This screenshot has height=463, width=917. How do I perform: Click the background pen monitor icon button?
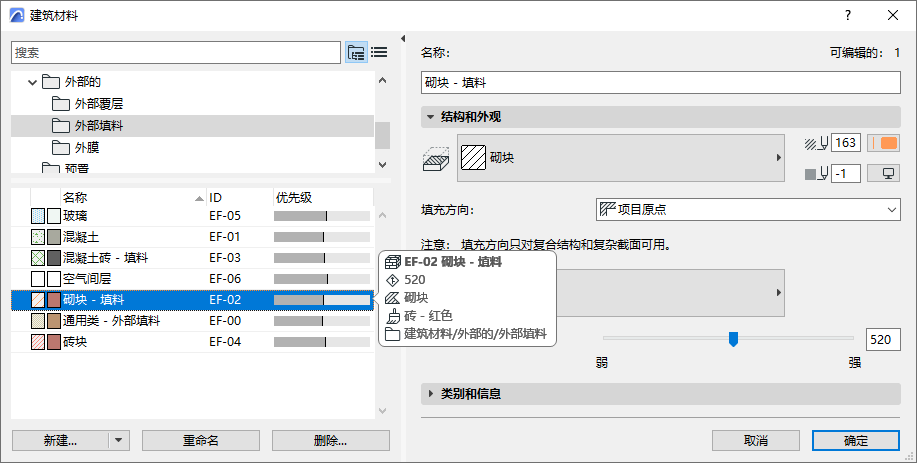click(x=883, y=173)
